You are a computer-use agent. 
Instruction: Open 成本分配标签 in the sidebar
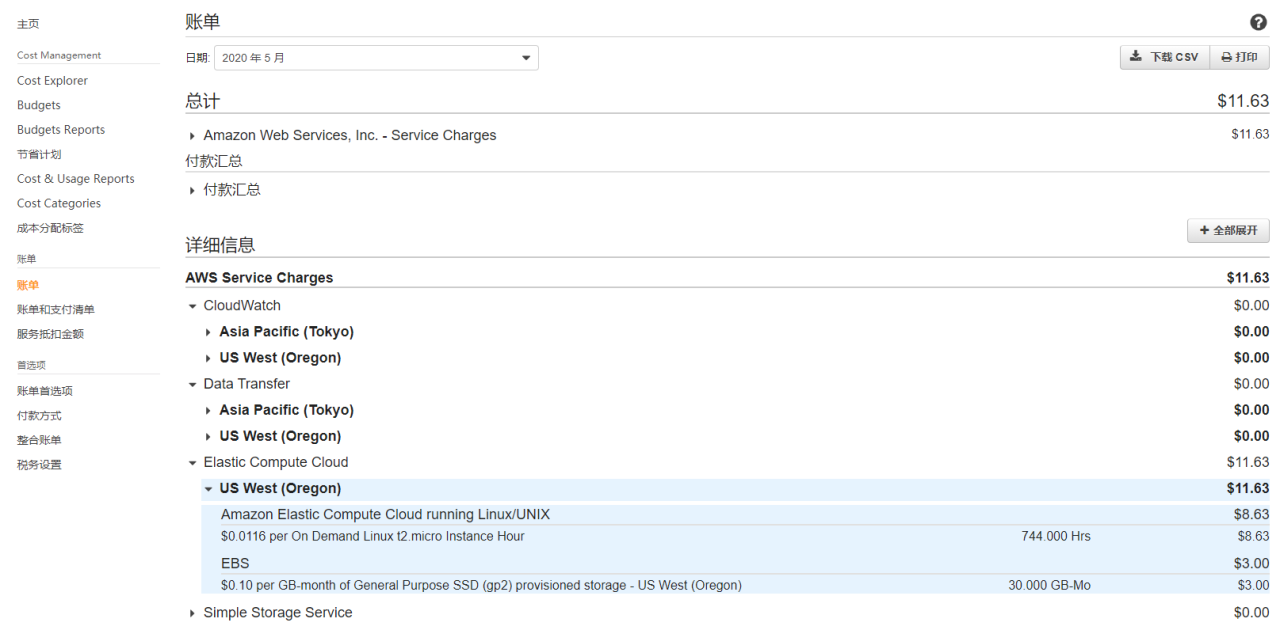tap(50, 228)
